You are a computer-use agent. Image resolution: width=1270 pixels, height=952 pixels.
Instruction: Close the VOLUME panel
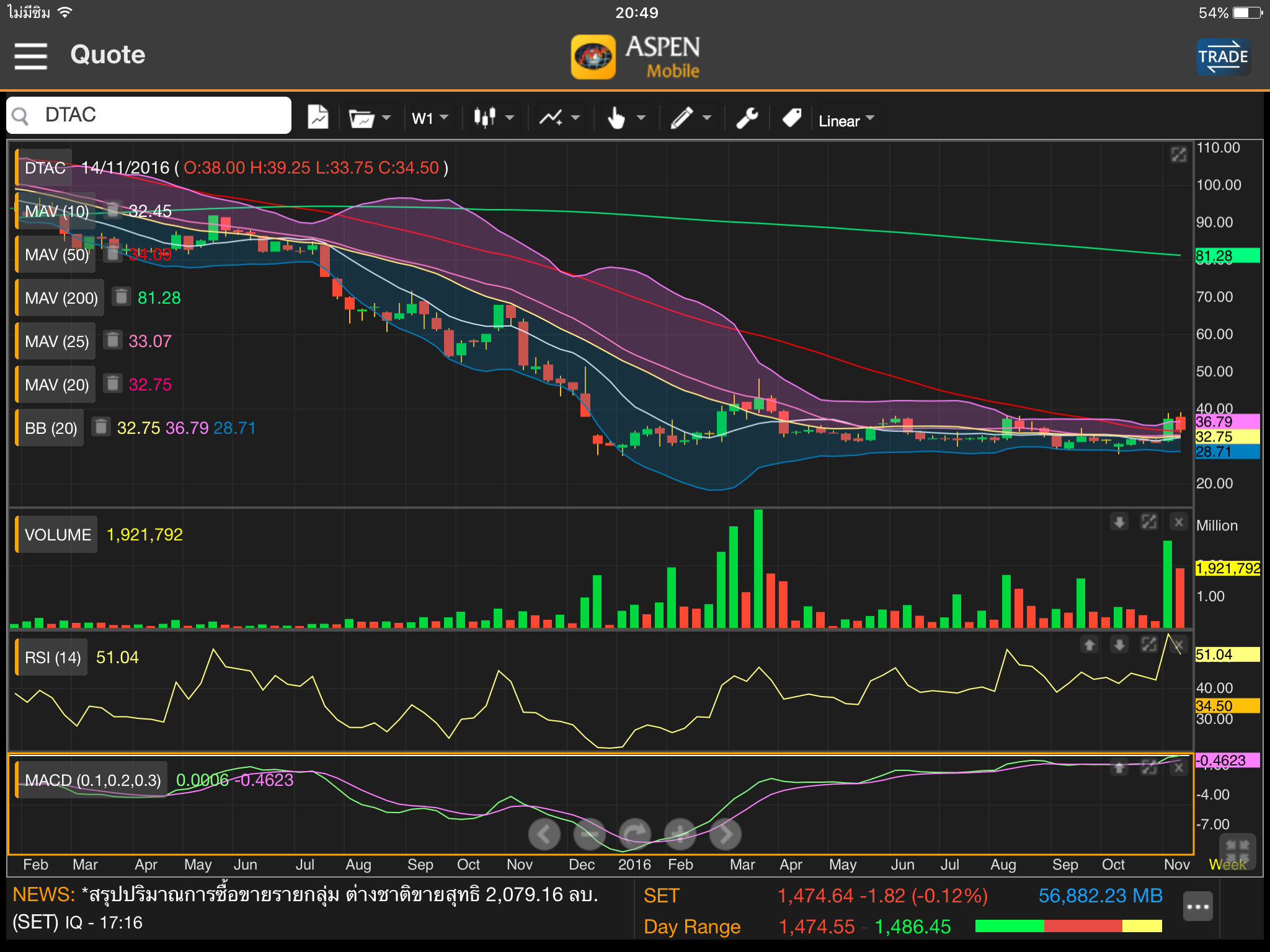pyautogui.click(x=1179, y=522)
